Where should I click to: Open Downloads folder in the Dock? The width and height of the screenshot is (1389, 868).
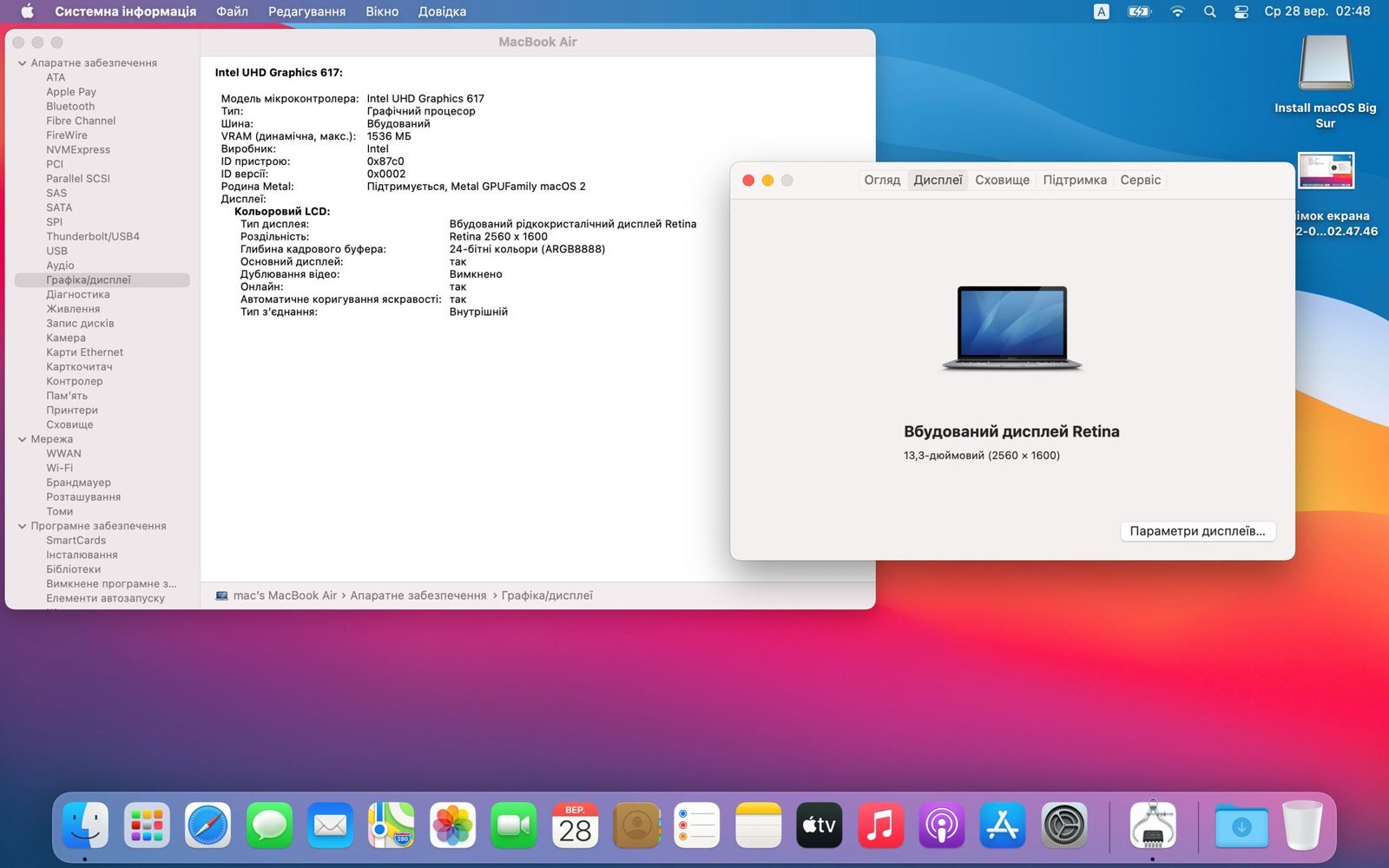(x=1241, y=825)
